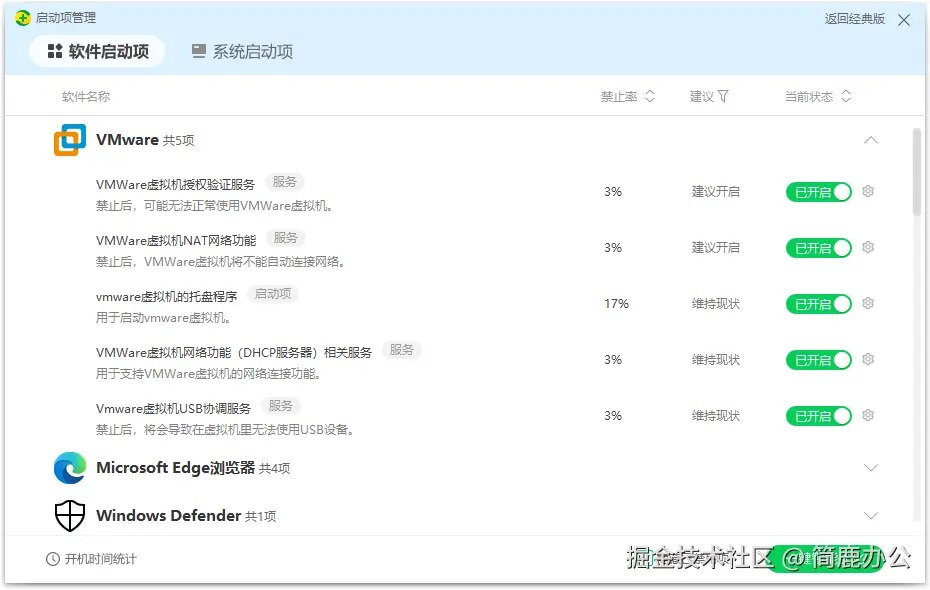Toggle 已开启 switch for Vmware虚拟机USB协调服务

point(818,416)
